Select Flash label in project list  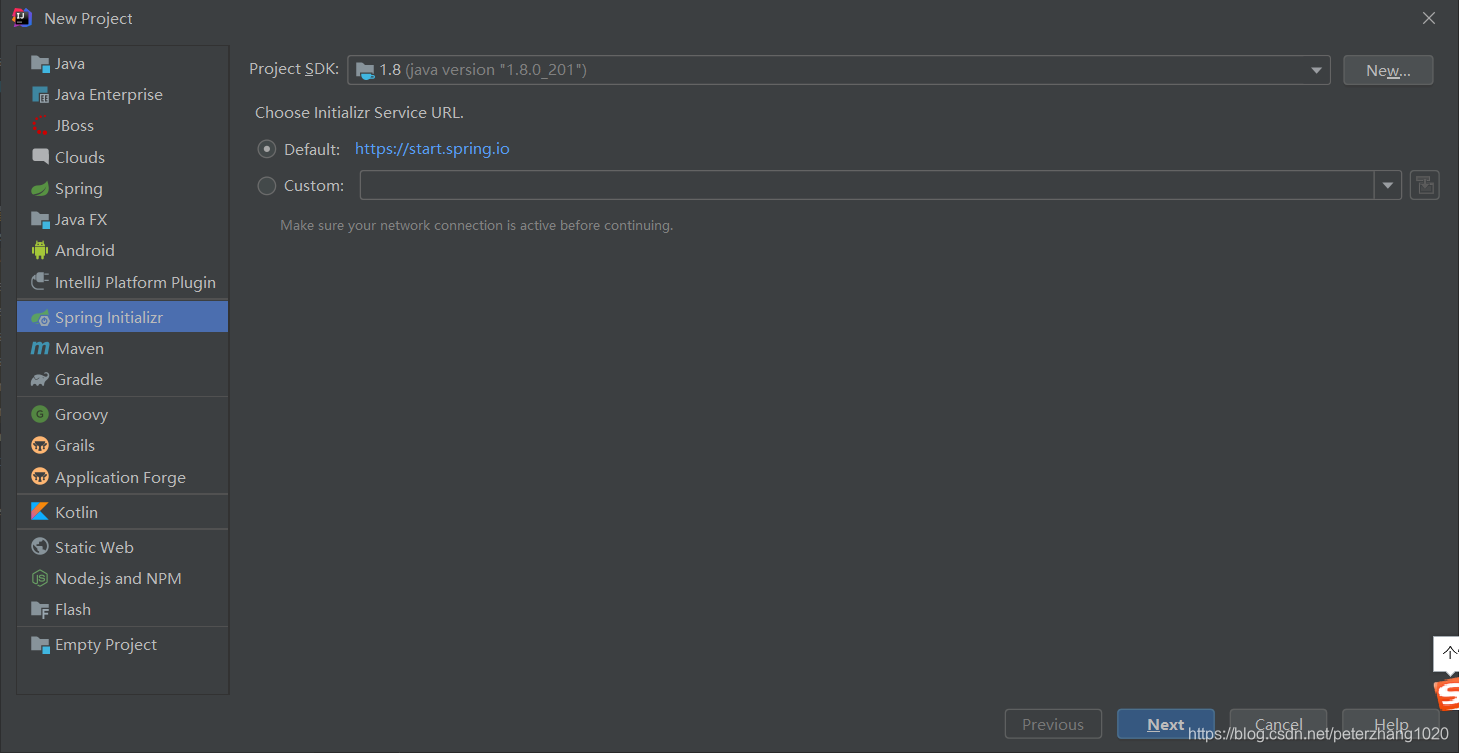point(73,609)
